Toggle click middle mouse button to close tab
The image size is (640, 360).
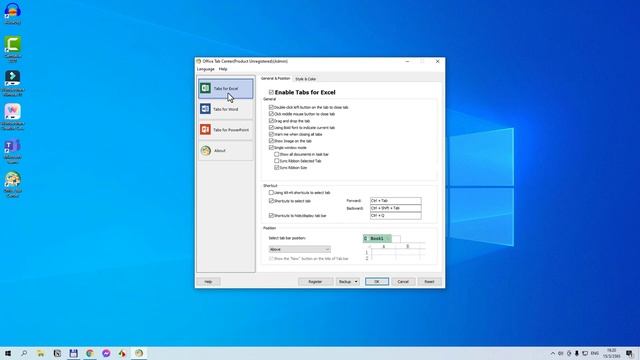[x=271, y=114]
